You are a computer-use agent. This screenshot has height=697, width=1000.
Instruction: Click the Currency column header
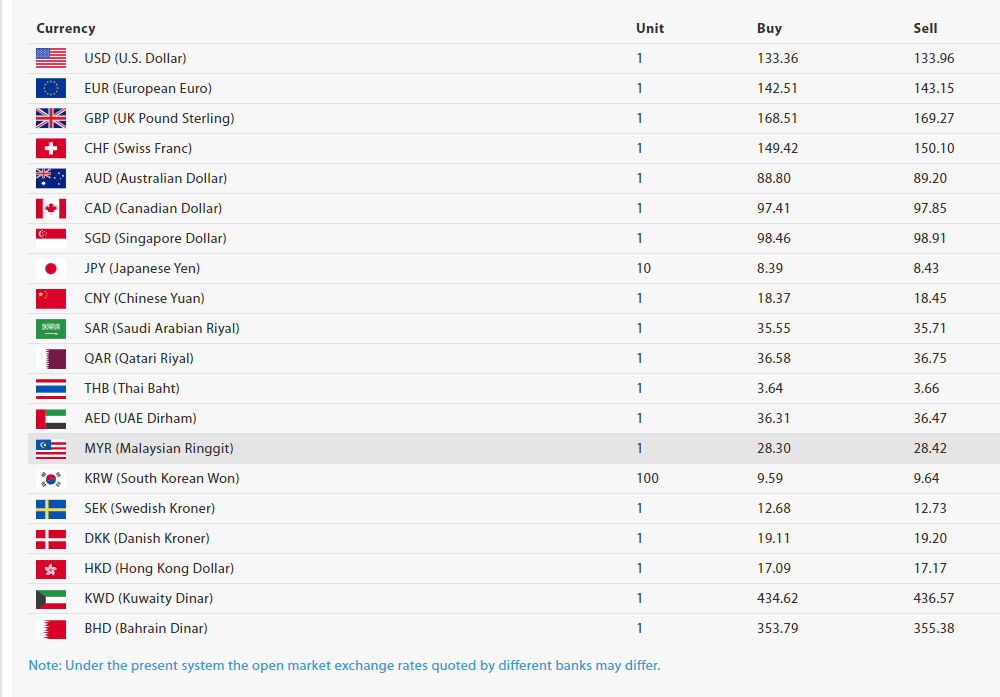click(x=66, y=28)
